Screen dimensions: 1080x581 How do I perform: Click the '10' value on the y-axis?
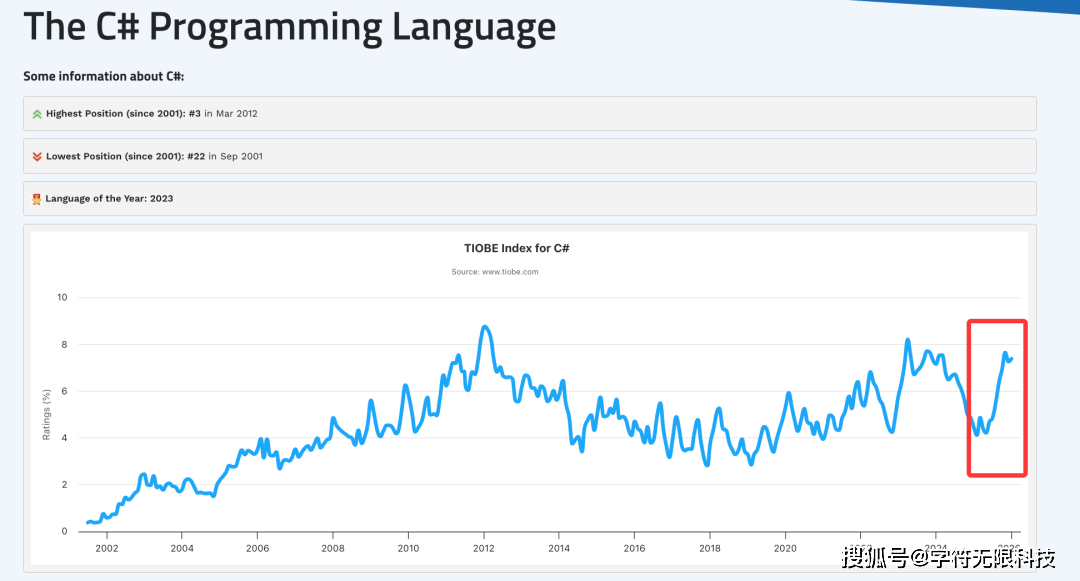61,297
